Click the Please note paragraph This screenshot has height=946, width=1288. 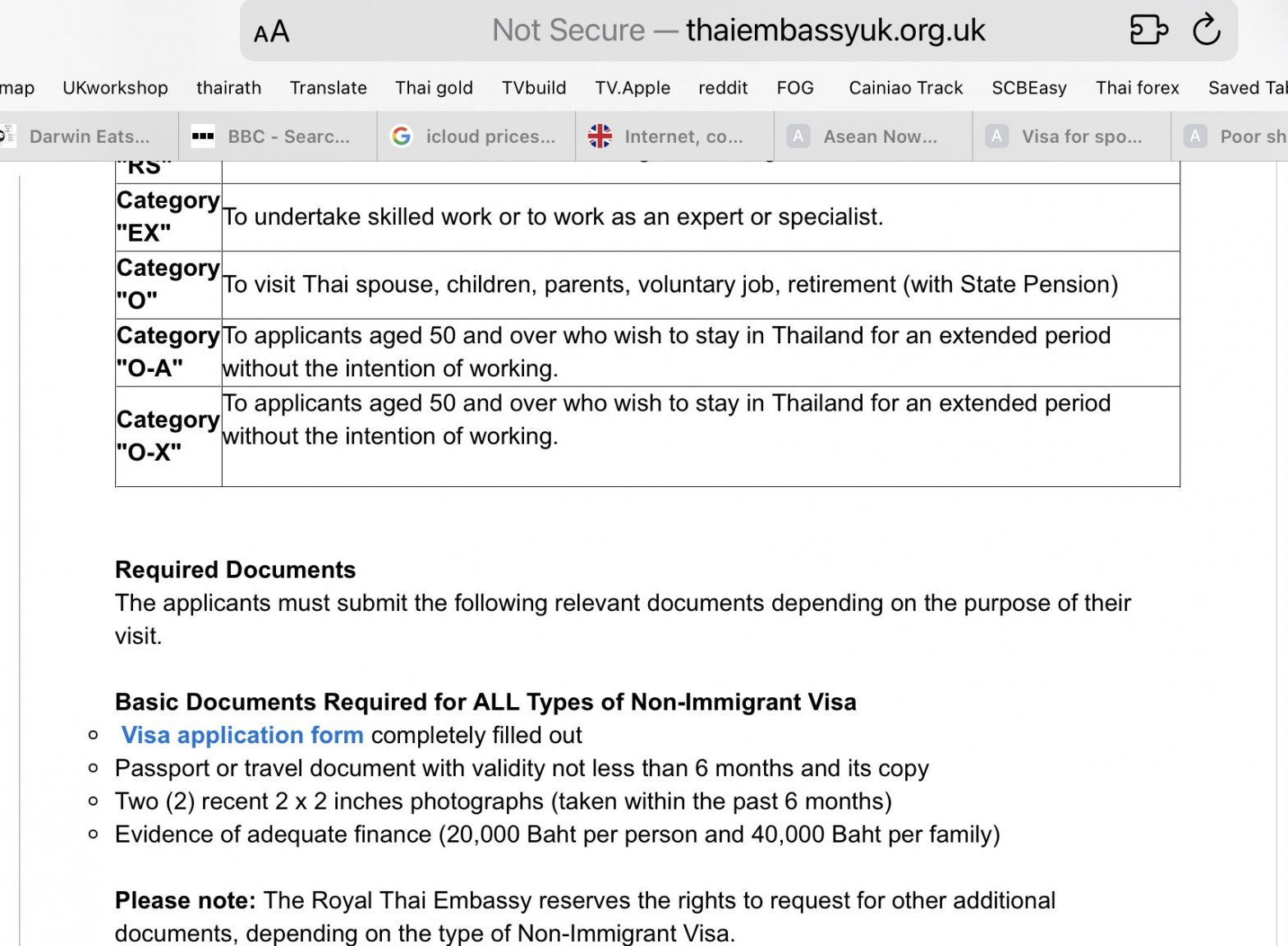tap(585, 916)
